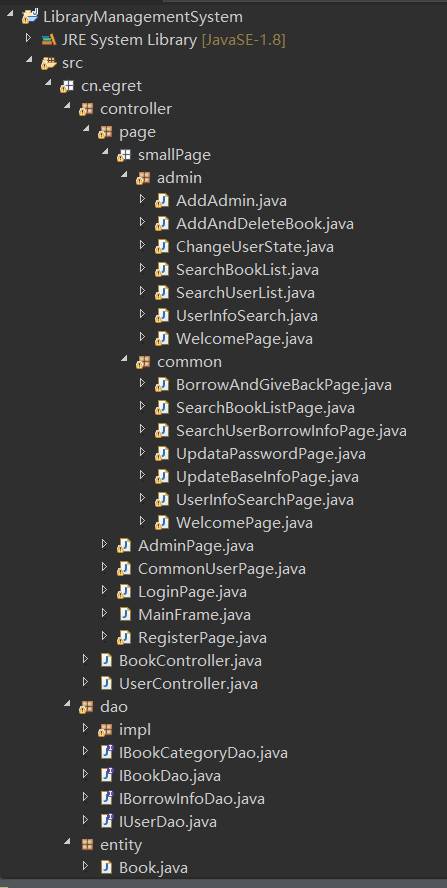This screenshot has width=447, height=888.
Task: Select WelcomePage.java under admin
Action: [x=244, y=339]
